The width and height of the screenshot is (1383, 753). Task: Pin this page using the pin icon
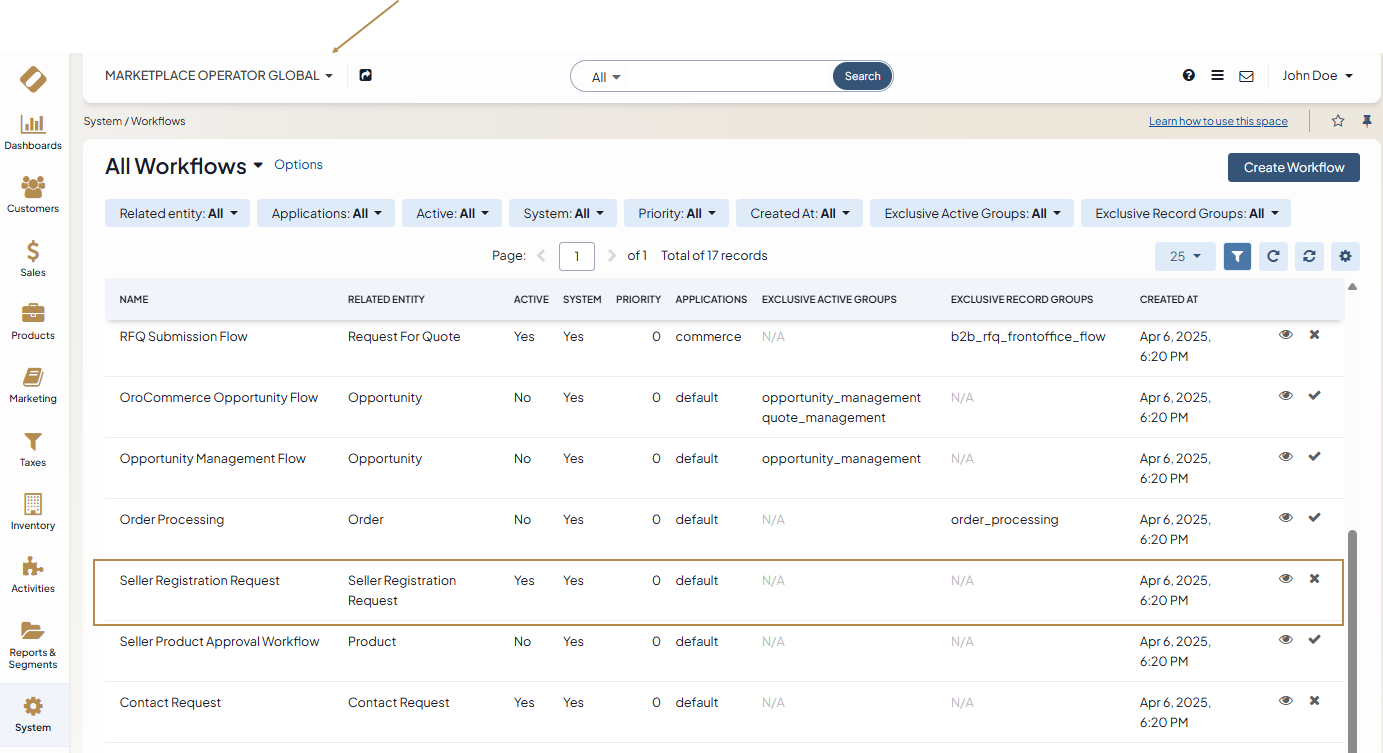[x=1367, y=121]
